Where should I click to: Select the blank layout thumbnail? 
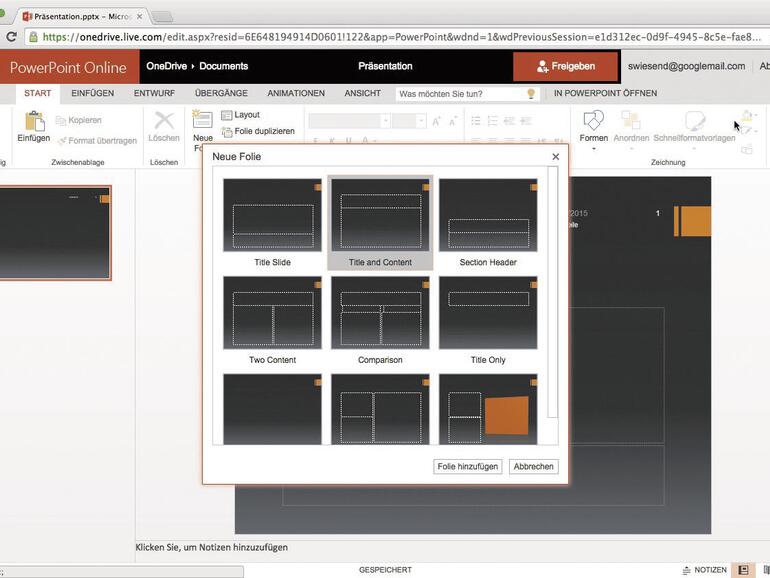(272, 410)
